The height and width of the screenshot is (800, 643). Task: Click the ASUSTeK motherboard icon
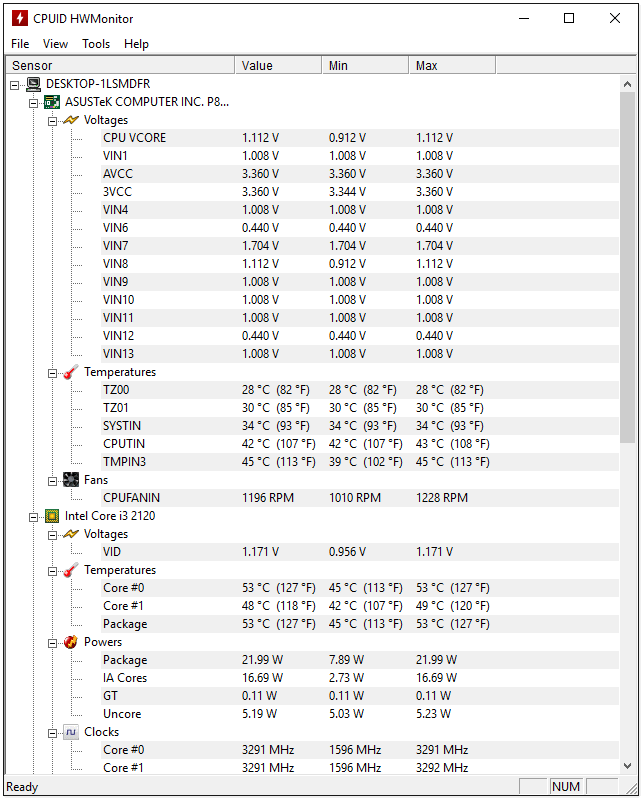[52, 102]
